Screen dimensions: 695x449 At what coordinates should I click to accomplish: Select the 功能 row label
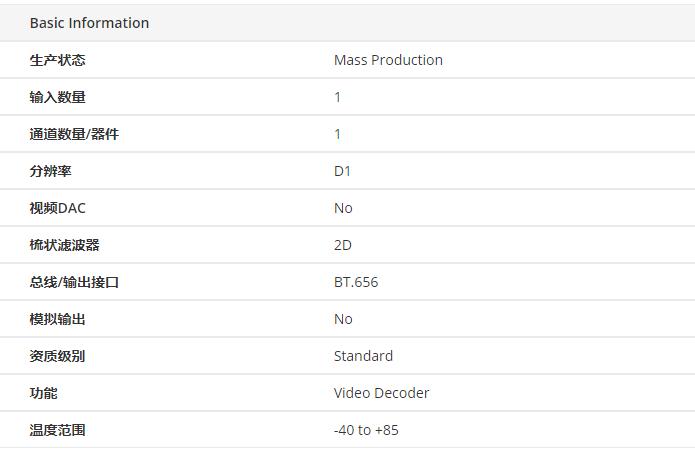pyautogui.click(x=43, y=393)
